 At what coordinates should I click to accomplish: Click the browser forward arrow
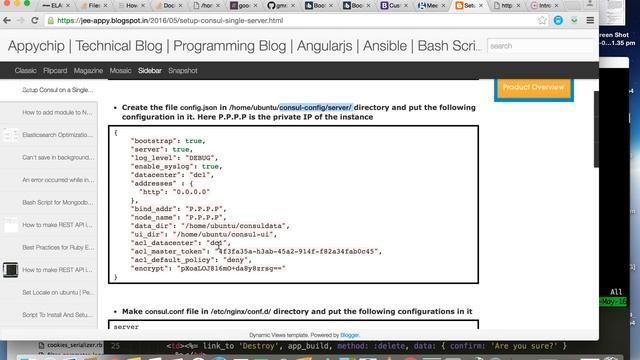tap(20, 20)
